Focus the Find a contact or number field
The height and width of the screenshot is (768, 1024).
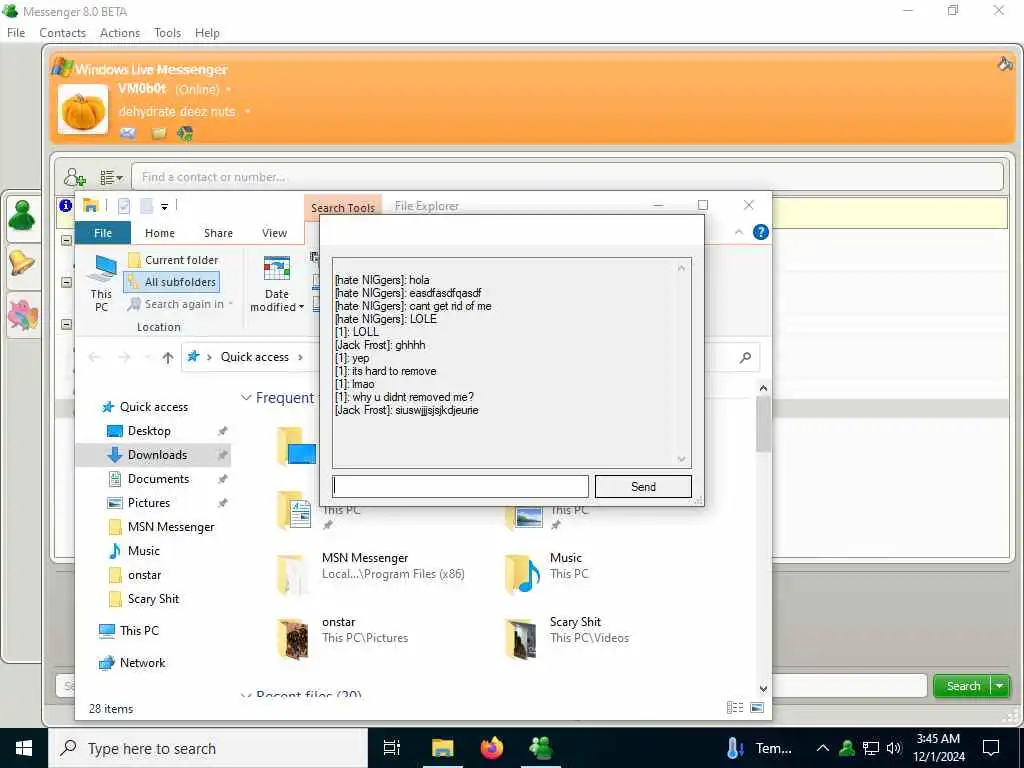(x=567, y=177)
